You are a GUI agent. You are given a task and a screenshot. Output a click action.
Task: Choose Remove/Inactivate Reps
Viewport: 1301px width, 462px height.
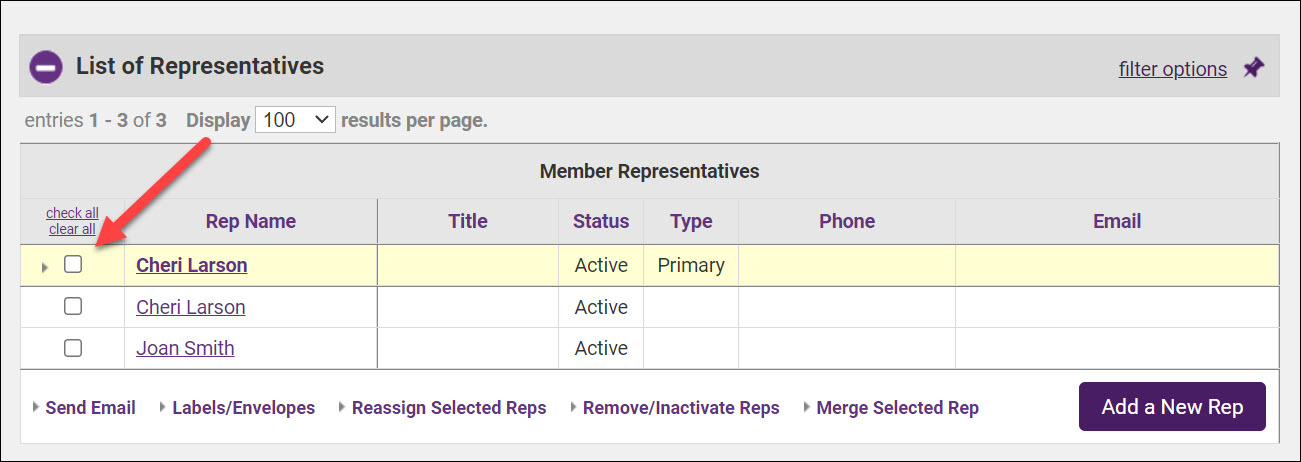pyautogui.click(x=680, y=408)
